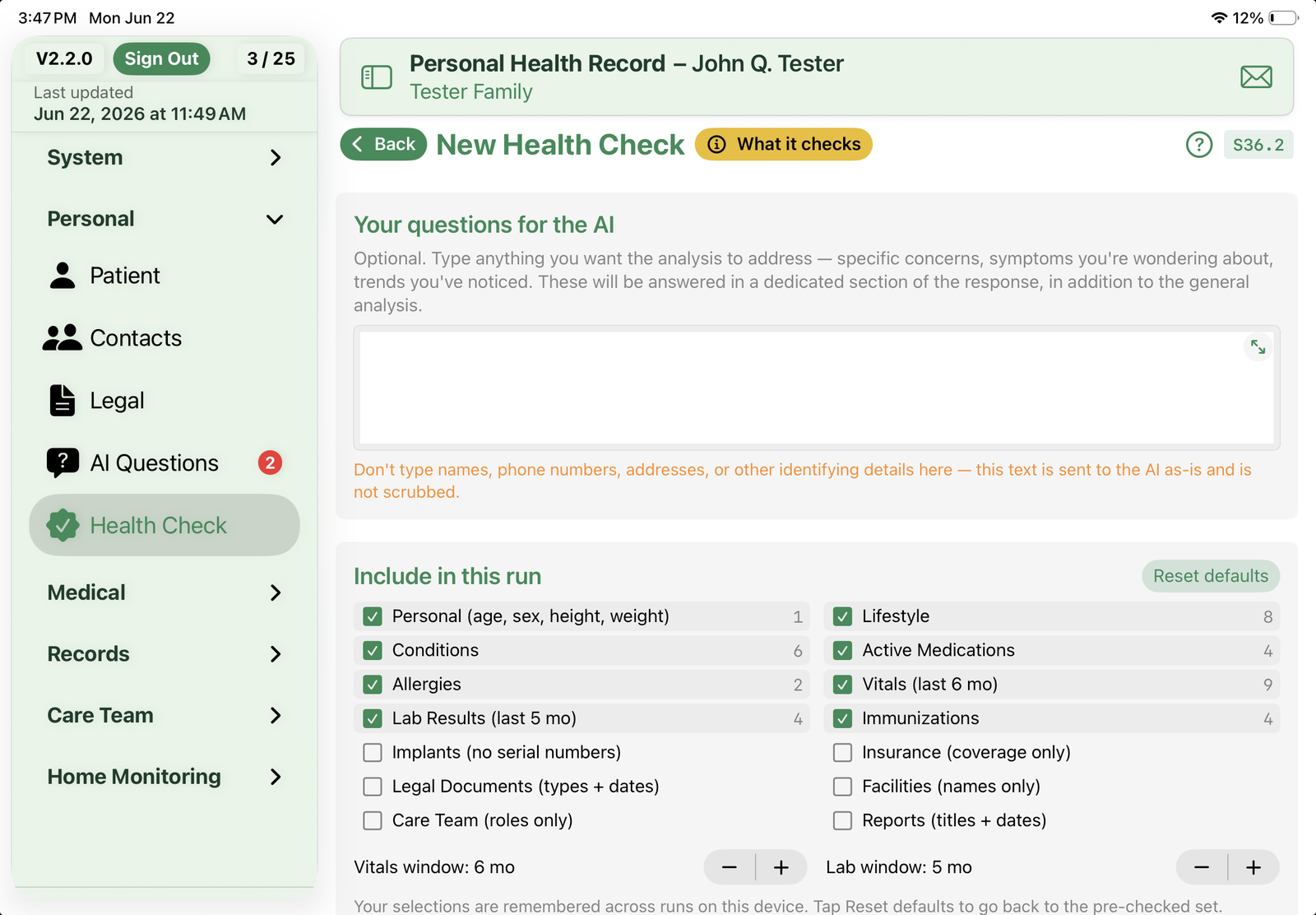This screenshot has height=915, width=1316.
Task: Tap the red AI Questions badge
Action: tap(270, 462)
